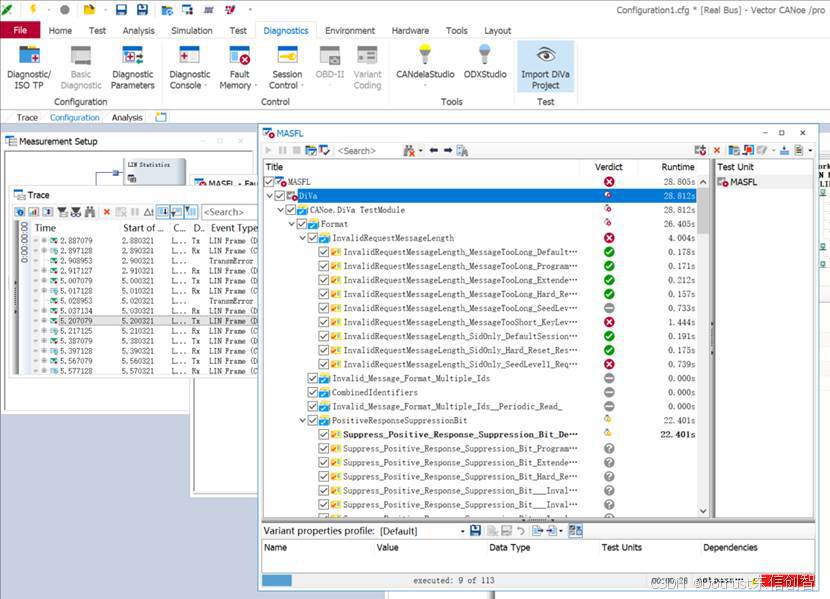Screen dimensions: 830x599
Task: Collapse the PositiveResponseSuppressionBit node
Action: (x=303, y=420)
